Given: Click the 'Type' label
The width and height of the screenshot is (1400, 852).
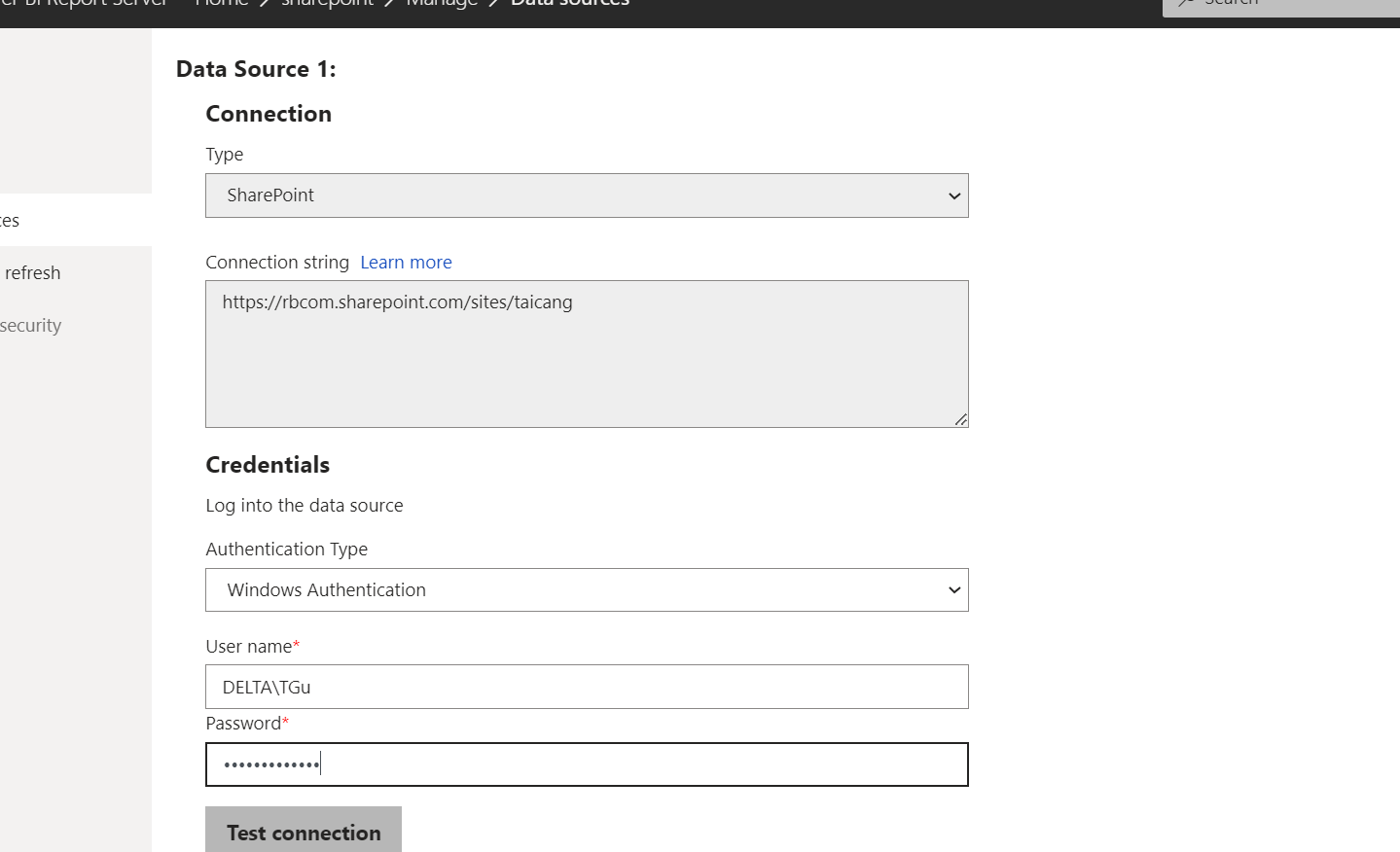Looking at the screenshot, I should [225, 155].
